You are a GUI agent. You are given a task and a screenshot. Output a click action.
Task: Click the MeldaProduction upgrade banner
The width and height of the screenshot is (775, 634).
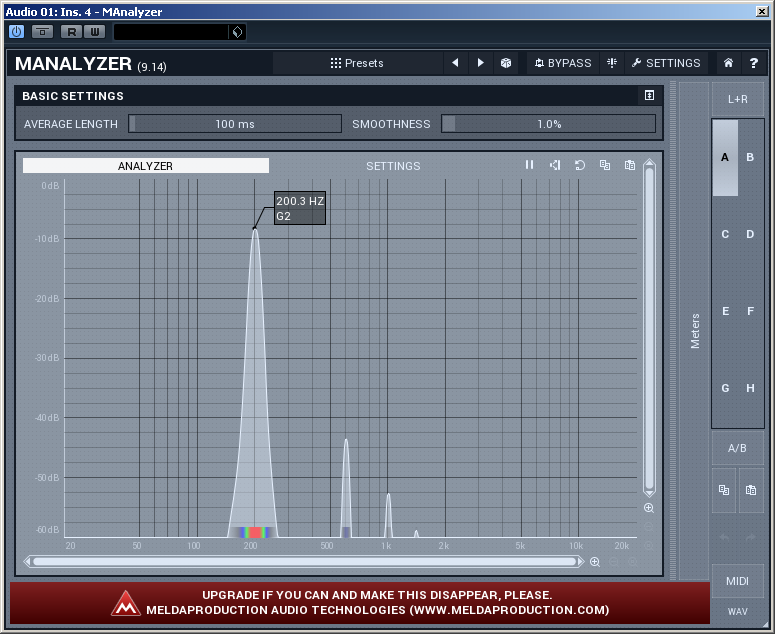tap(360, 603)
